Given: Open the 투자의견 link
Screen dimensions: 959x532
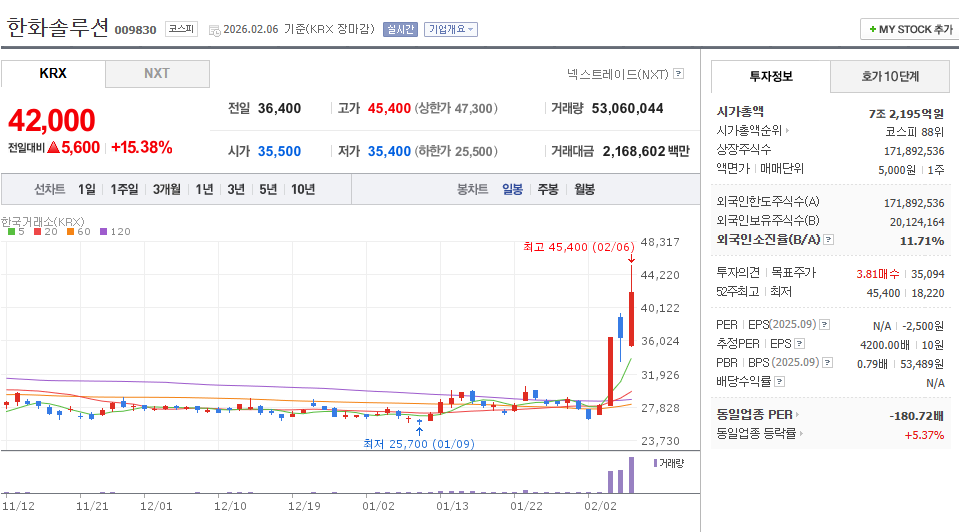Looking at the screenshot, I should point(738,272).
